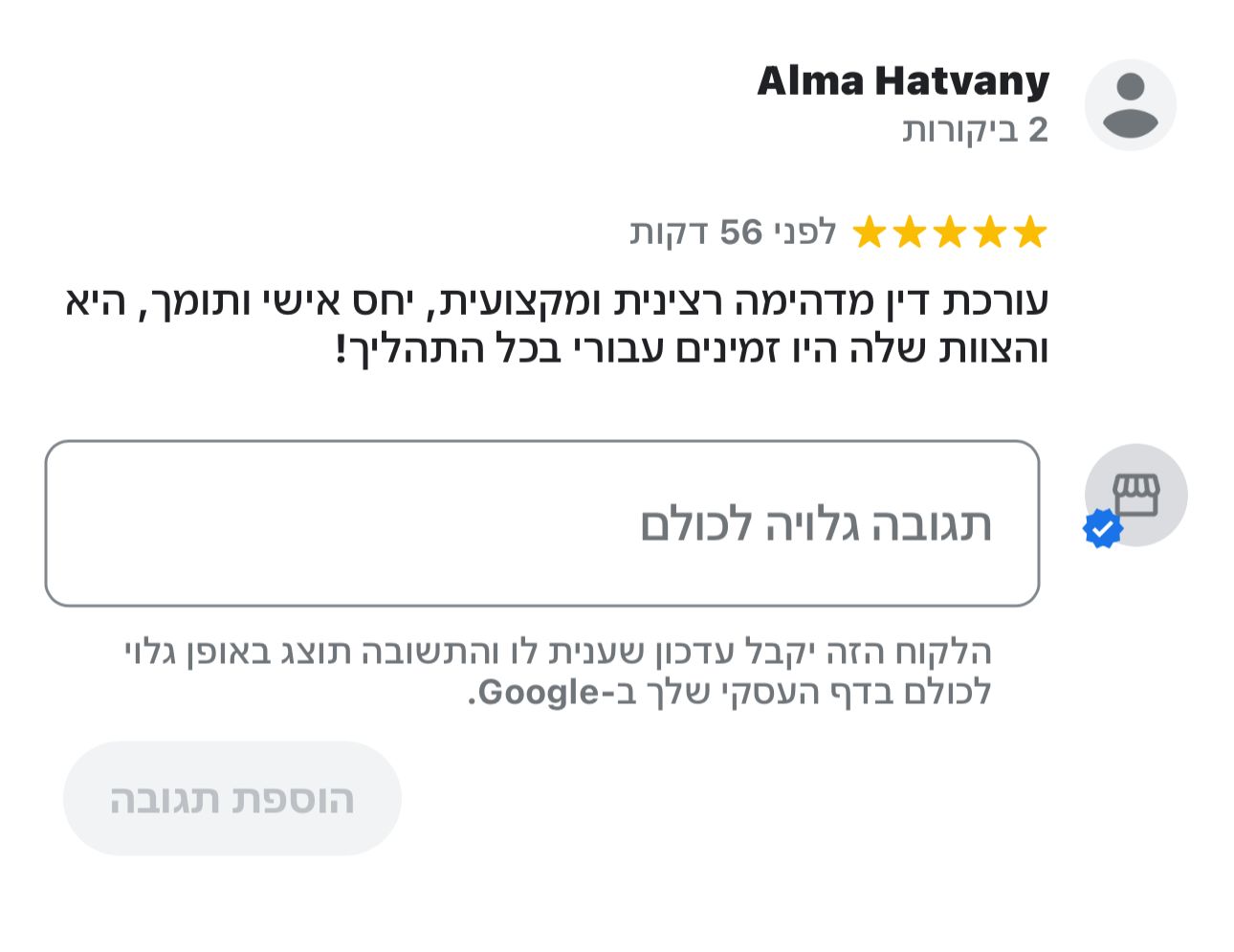Click the blue verified checkmark badge
The width and height of the screenshot is (1234, 952).
click(1102, 528)
